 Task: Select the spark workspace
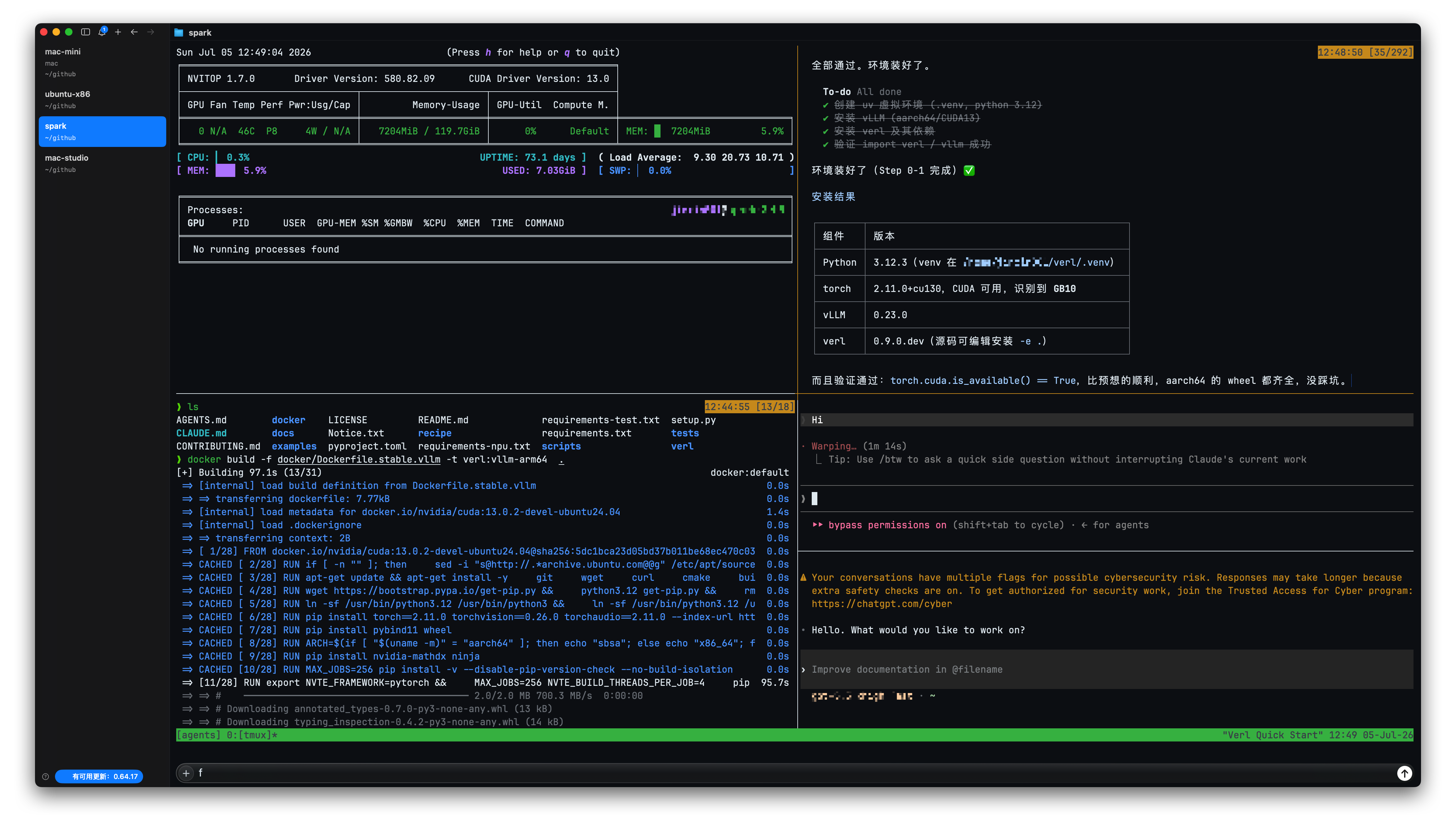[x=102, y=131]
